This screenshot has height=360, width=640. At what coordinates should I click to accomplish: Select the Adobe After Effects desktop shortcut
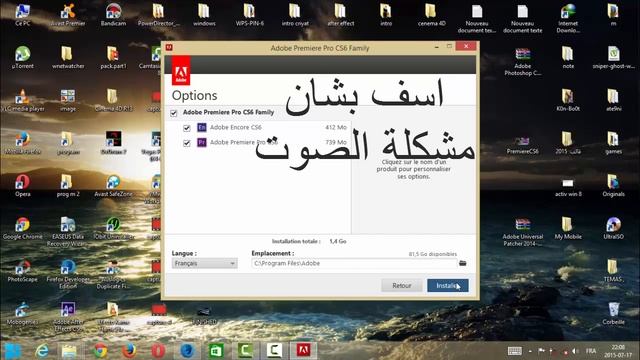[x=68, y=317]
